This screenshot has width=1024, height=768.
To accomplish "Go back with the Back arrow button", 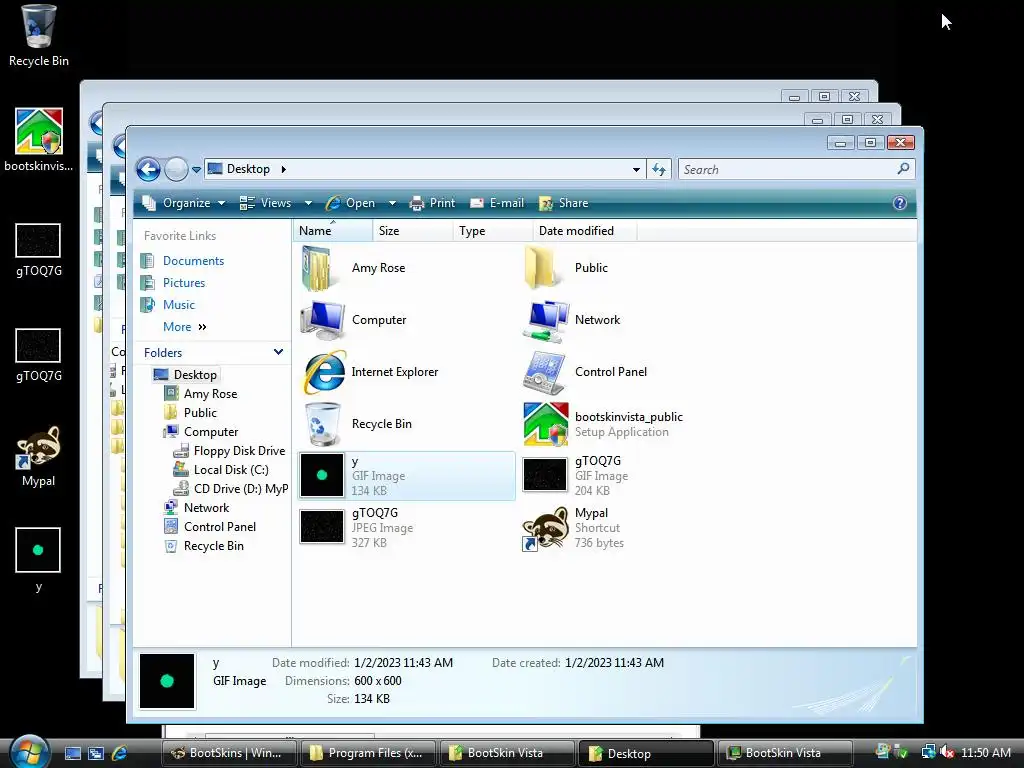I will [x=148, y=169].
